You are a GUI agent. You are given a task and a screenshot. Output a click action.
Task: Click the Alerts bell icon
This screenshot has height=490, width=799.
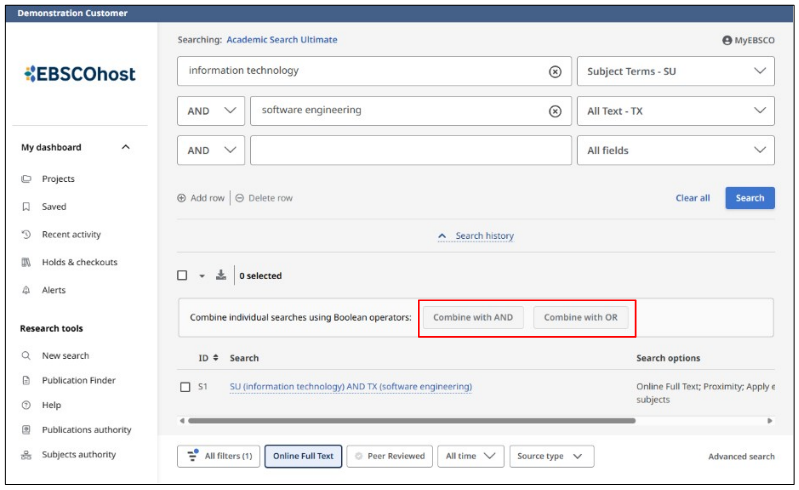(26, 290)
